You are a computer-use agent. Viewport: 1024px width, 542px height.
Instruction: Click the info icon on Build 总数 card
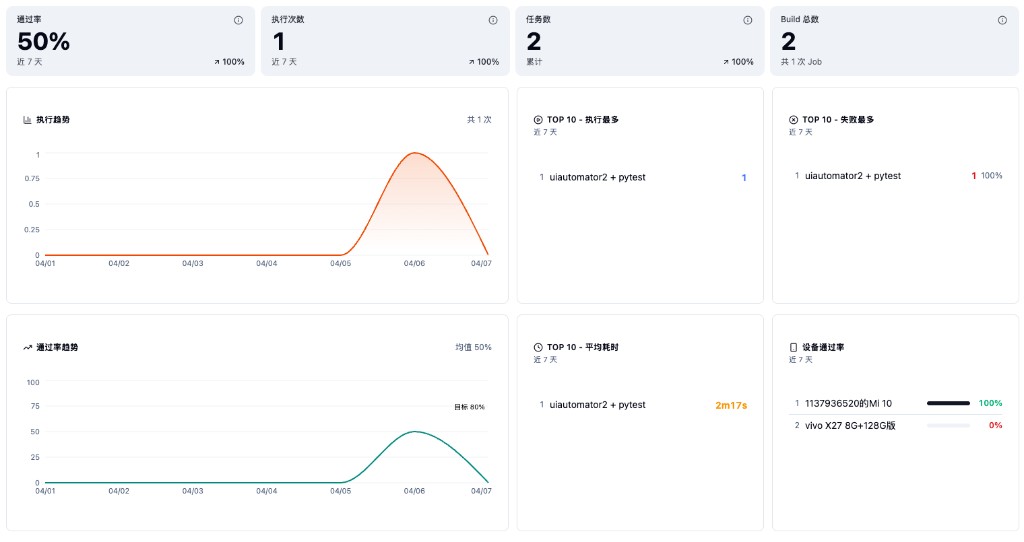tap(1002, 20)
